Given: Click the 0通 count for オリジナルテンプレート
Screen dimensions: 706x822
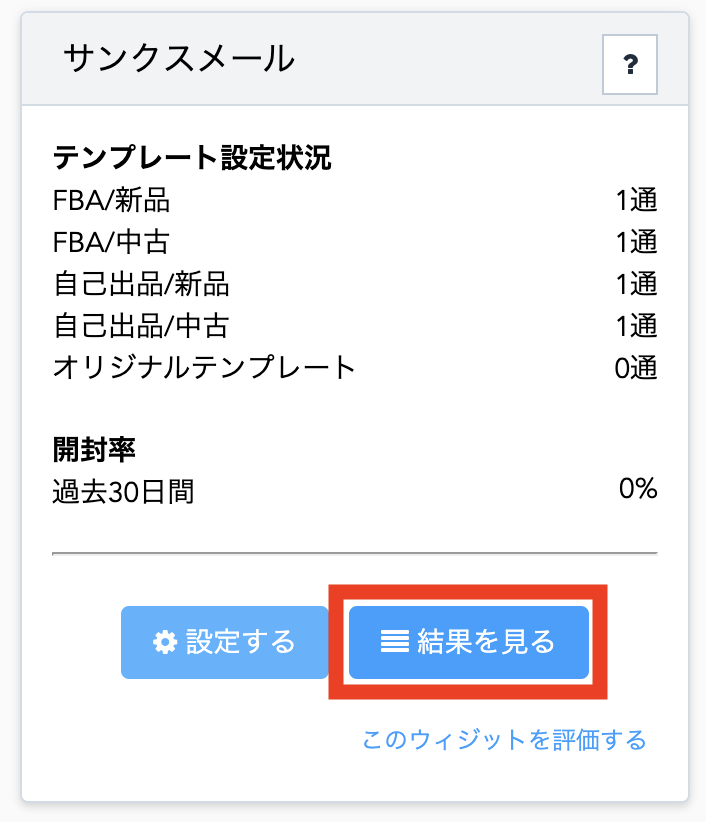Looking at the screenshot, I should point(636,367).
